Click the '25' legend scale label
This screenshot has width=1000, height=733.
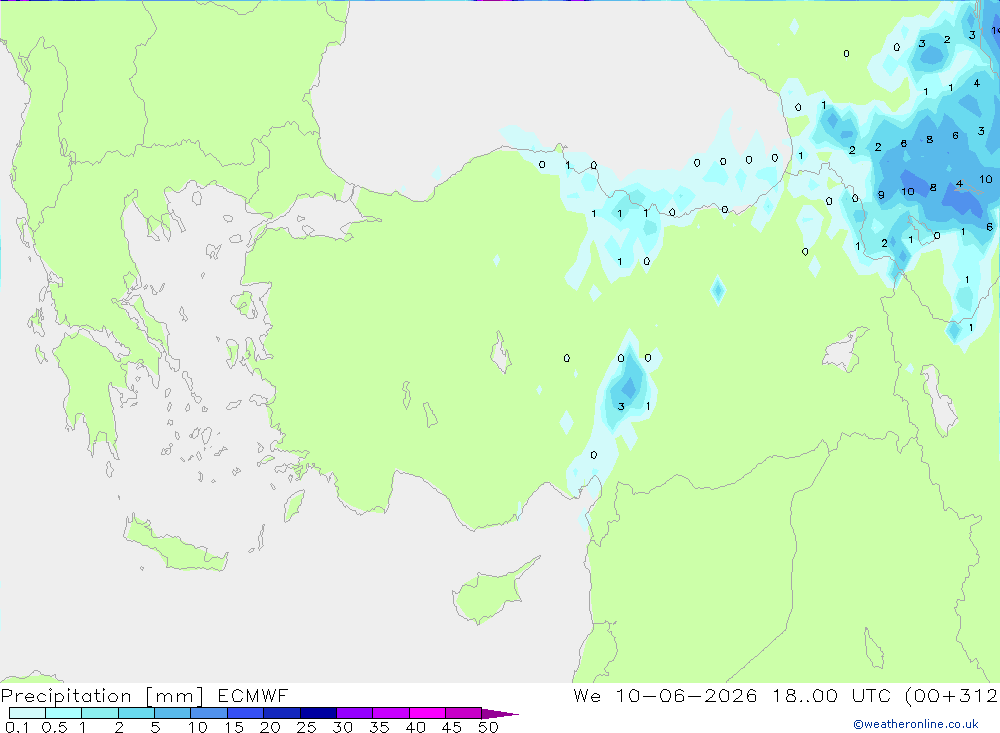[x=306, y=727]
